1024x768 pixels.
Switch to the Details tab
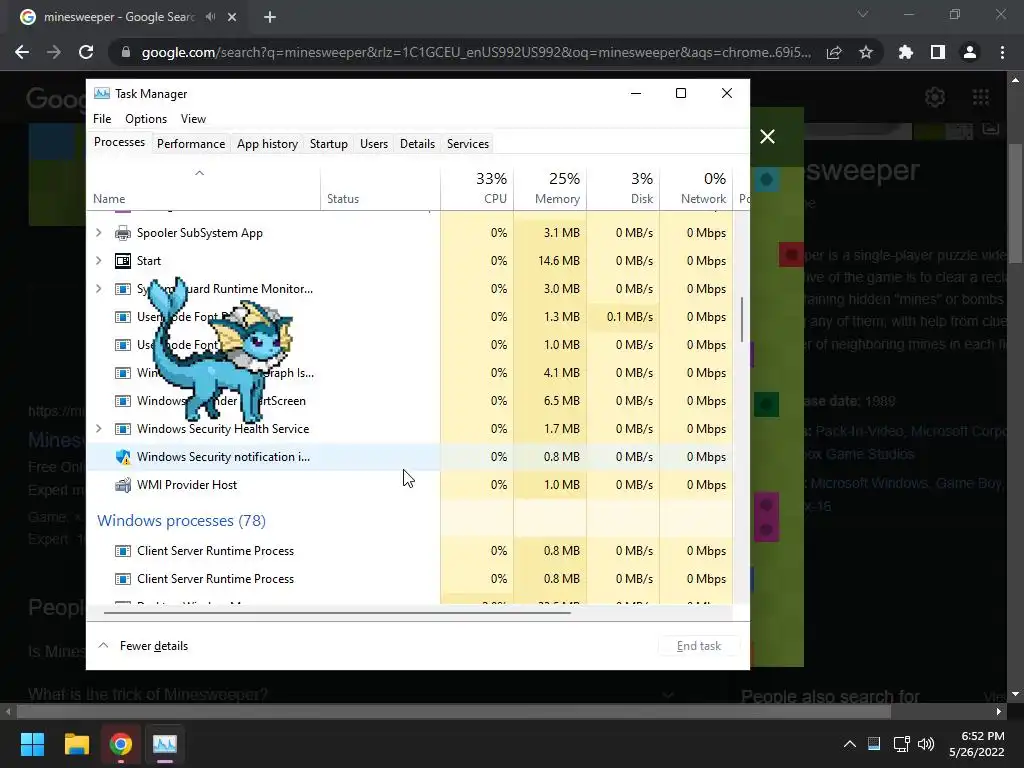tap(417, 144)
